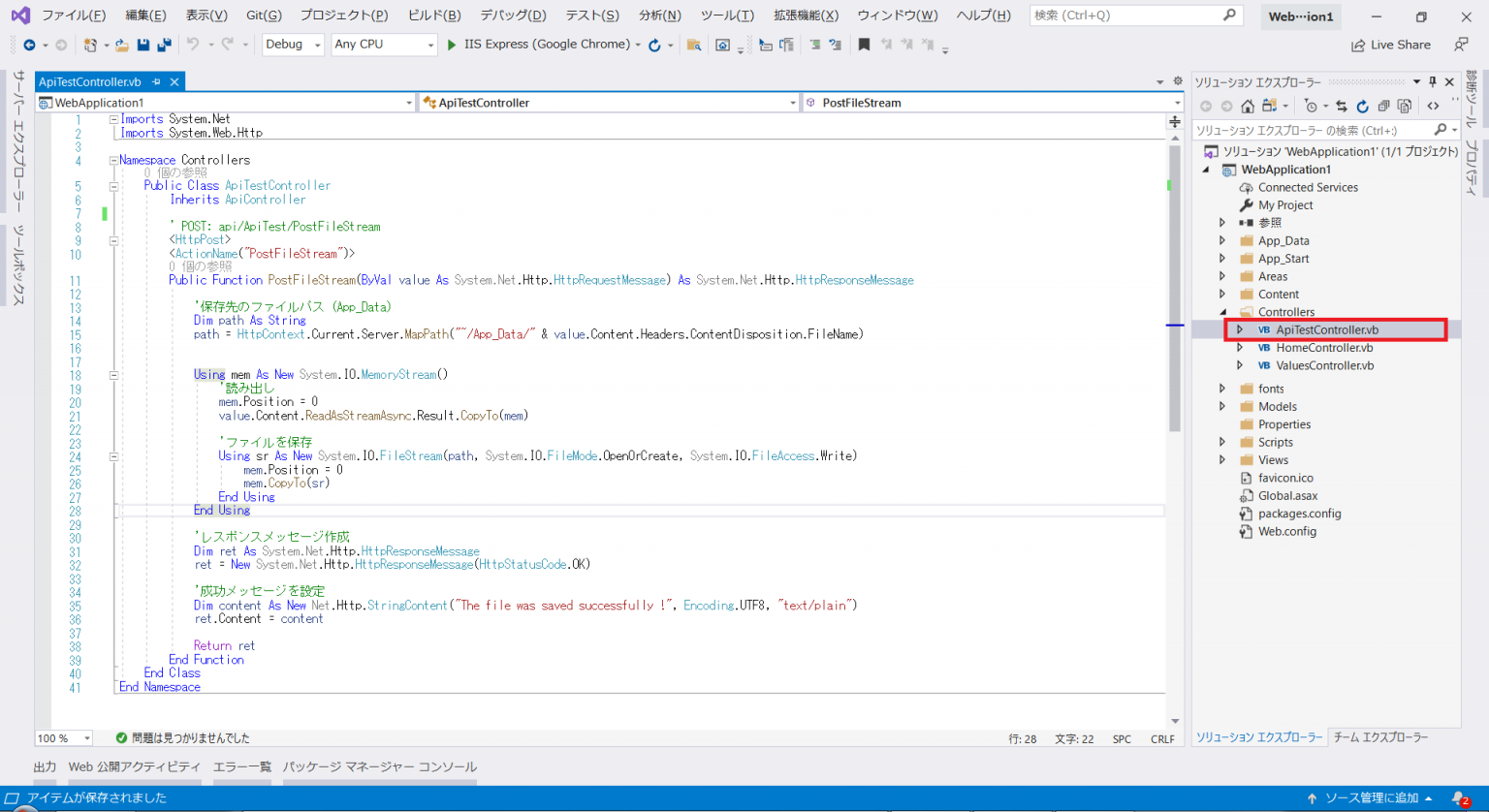Open the View Code icon in Solution Explorer
Image resolution: width=1489 pixels, height=812 pixels.
click(1434, 106)
